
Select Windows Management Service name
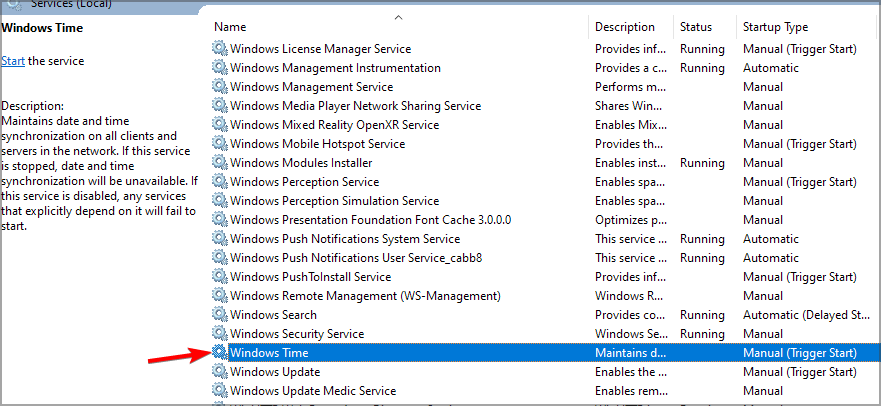coord(311,87)
